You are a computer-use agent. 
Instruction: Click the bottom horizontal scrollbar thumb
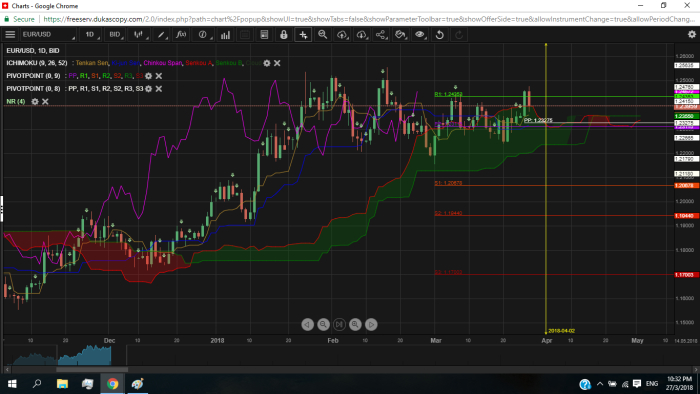92,369
